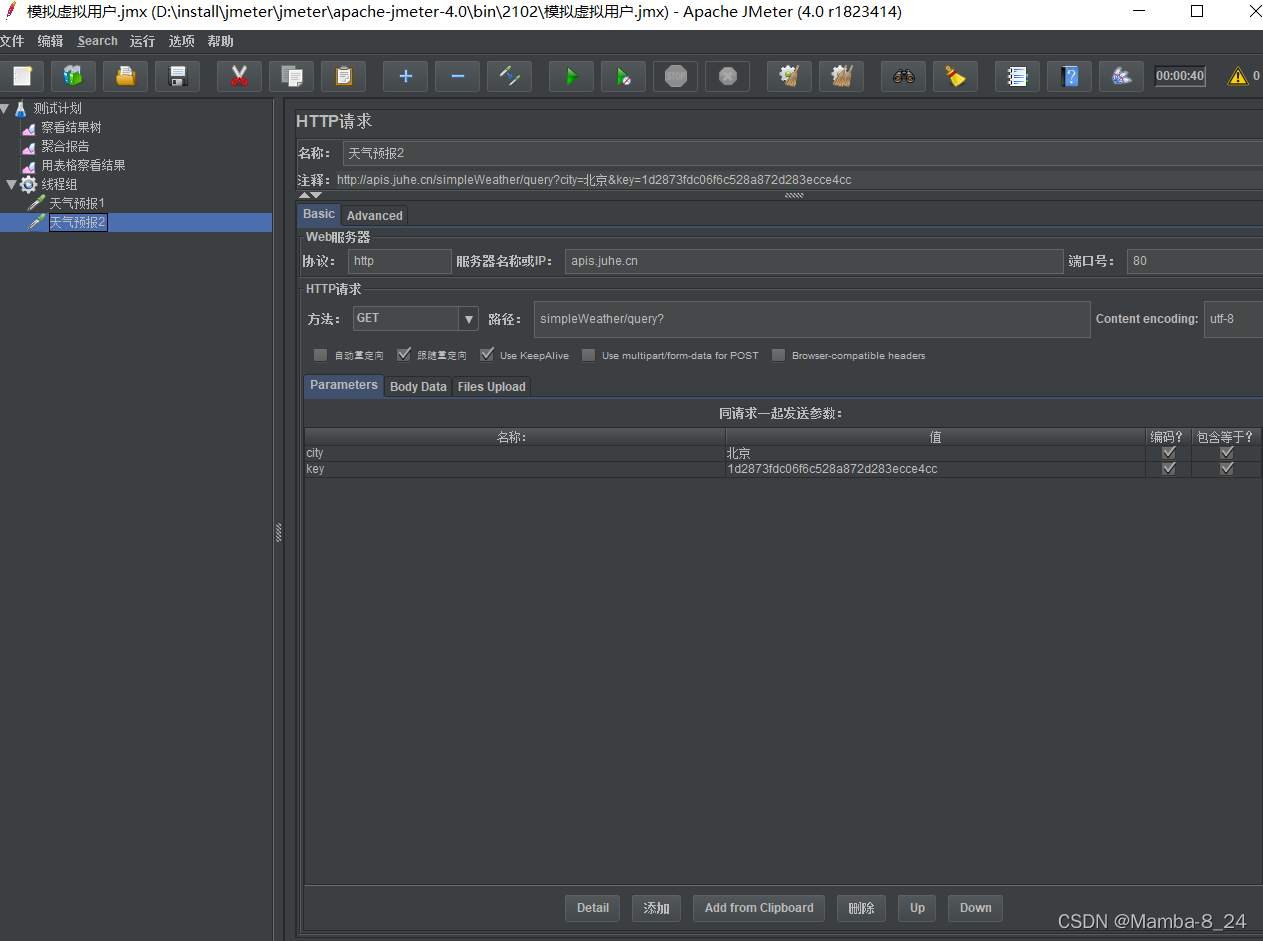Screen dimensions: 1263x941
Task: Toggle Use multipart/form-data for POST checkbox
Action: click(x=589, y=355)
